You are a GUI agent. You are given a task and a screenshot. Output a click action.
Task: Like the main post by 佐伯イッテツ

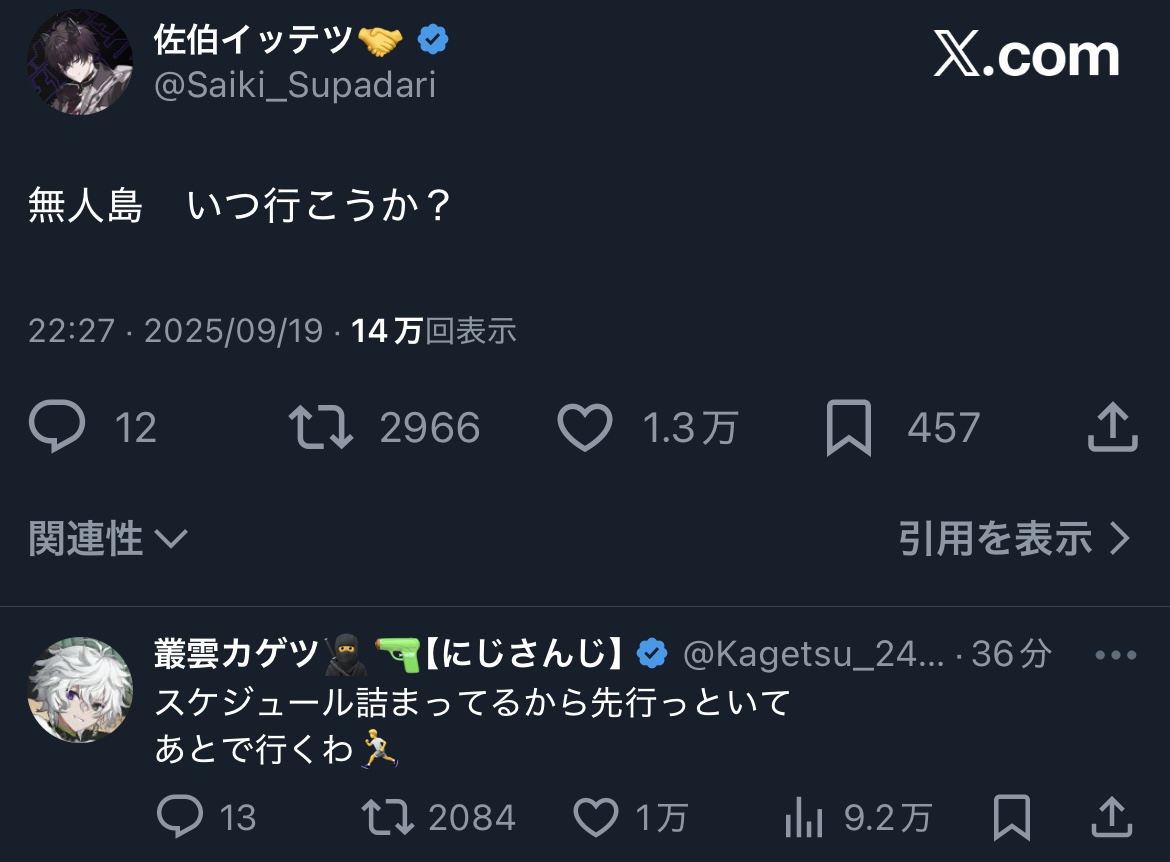584,427
